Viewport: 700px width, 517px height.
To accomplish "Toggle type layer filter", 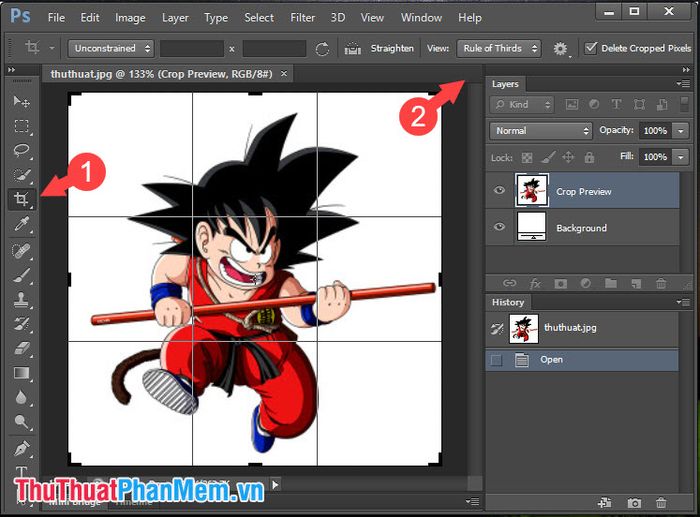I will (616, 104).
